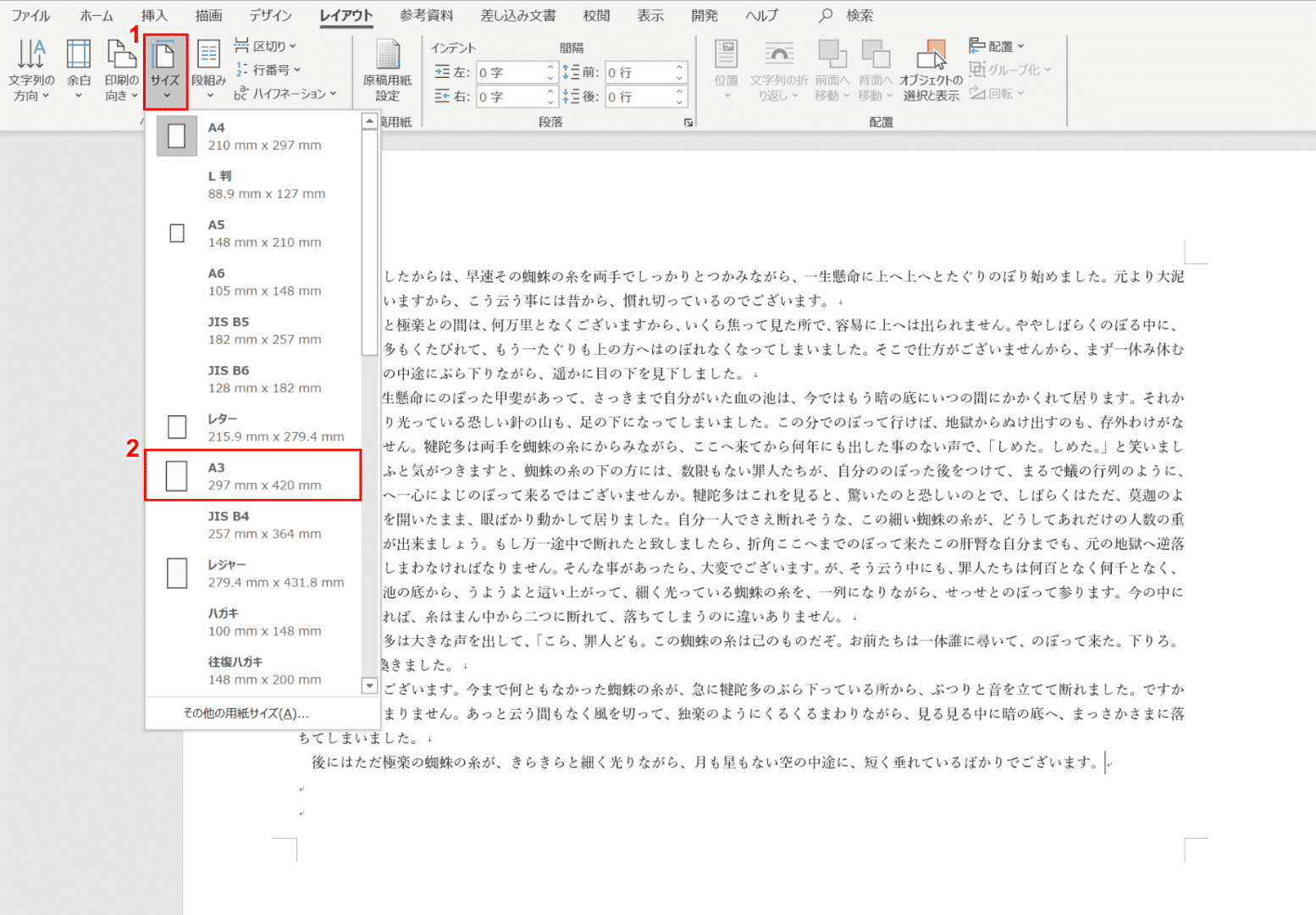Open the 段組み columns menu
This screenshot has width=1316, height=915.
click(x=208, y=70)
